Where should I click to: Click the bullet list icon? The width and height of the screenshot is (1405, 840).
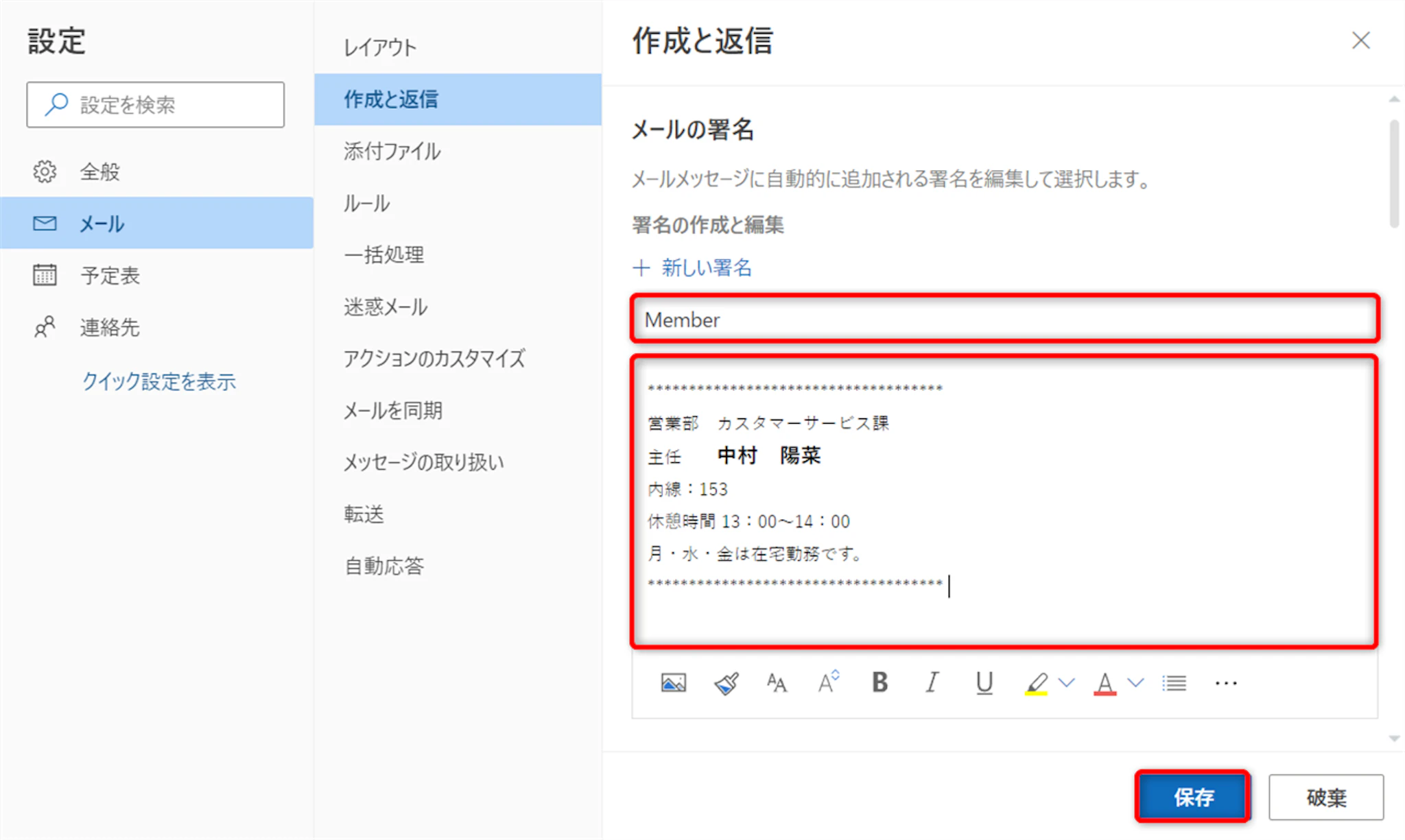pos(1174,683)
